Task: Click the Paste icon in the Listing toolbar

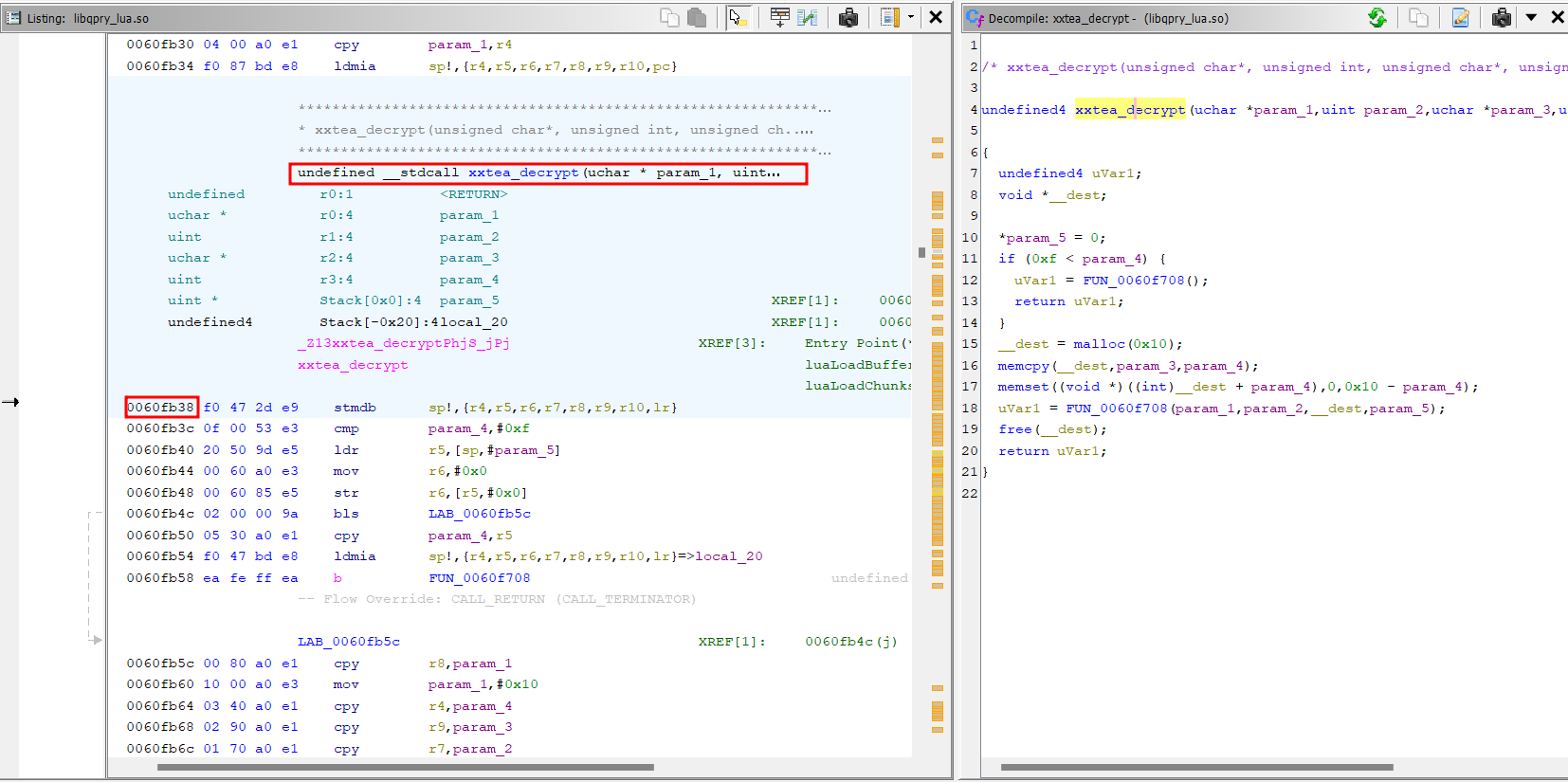Action: [x=697, y=17]
